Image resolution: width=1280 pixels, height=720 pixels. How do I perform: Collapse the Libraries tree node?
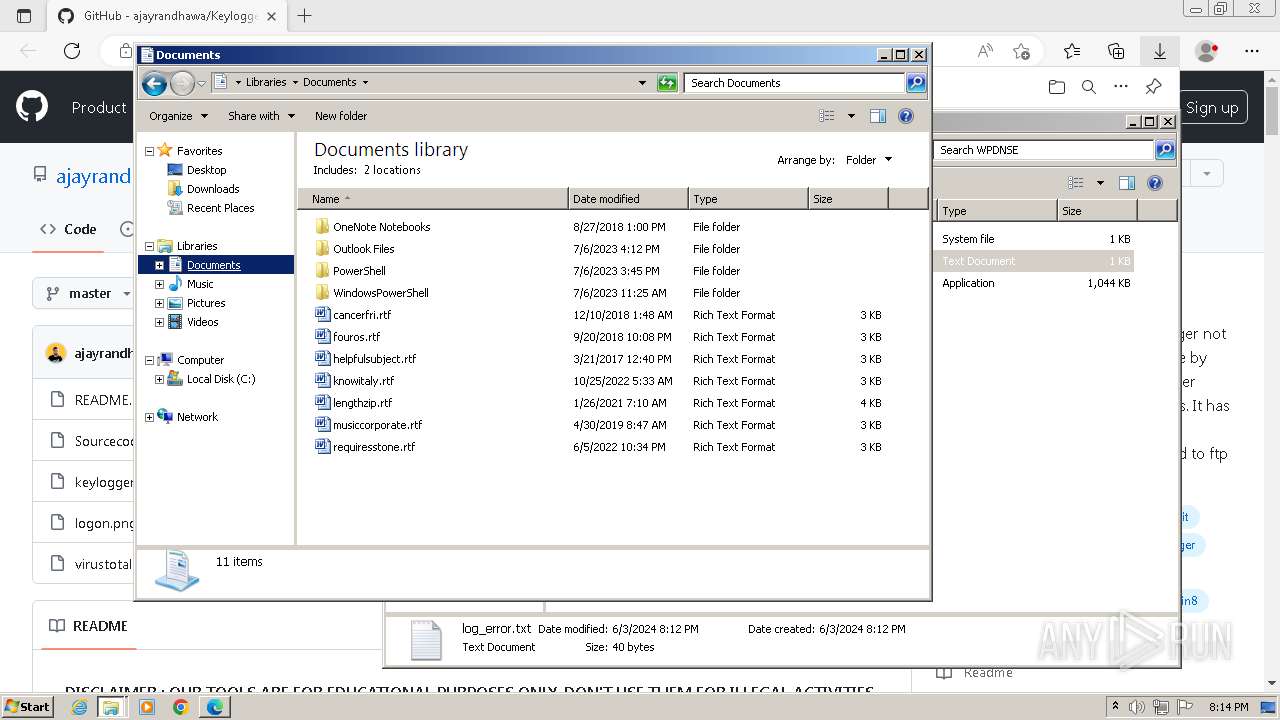[149, 246]
